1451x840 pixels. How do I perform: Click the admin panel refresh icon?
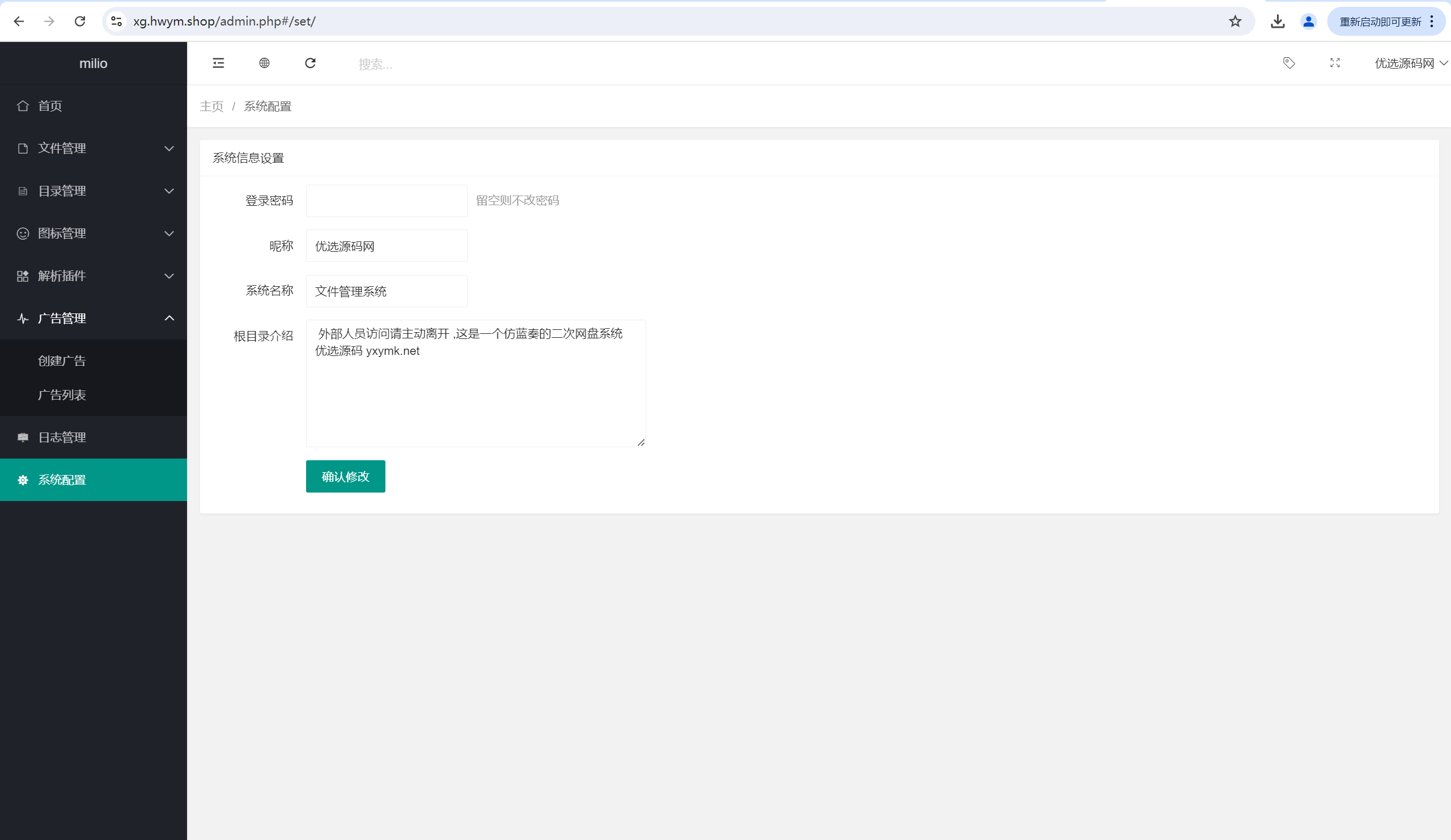point(311,63)
